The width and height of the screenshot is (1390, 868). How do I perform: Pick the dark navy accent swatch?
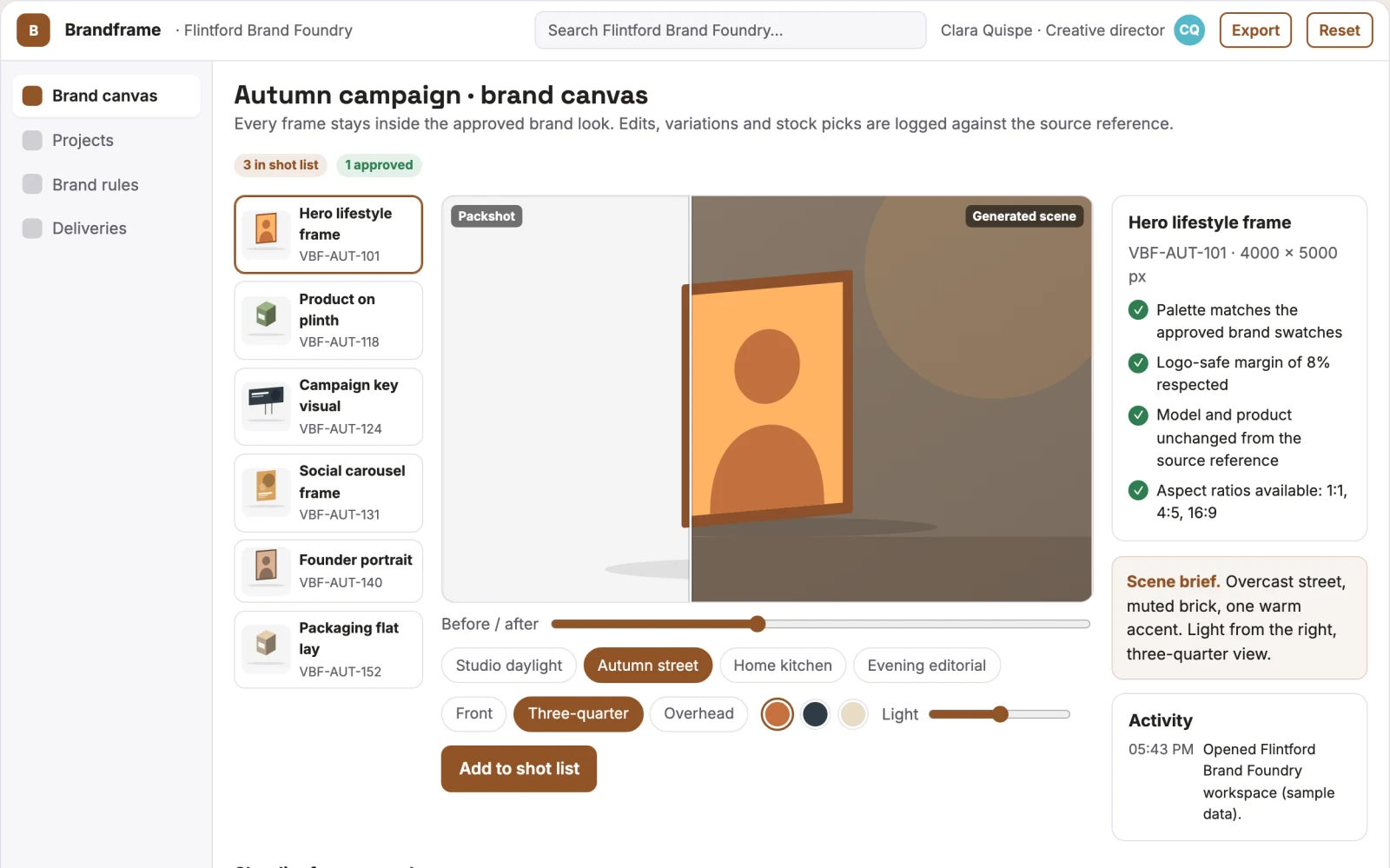coord(815,714)
